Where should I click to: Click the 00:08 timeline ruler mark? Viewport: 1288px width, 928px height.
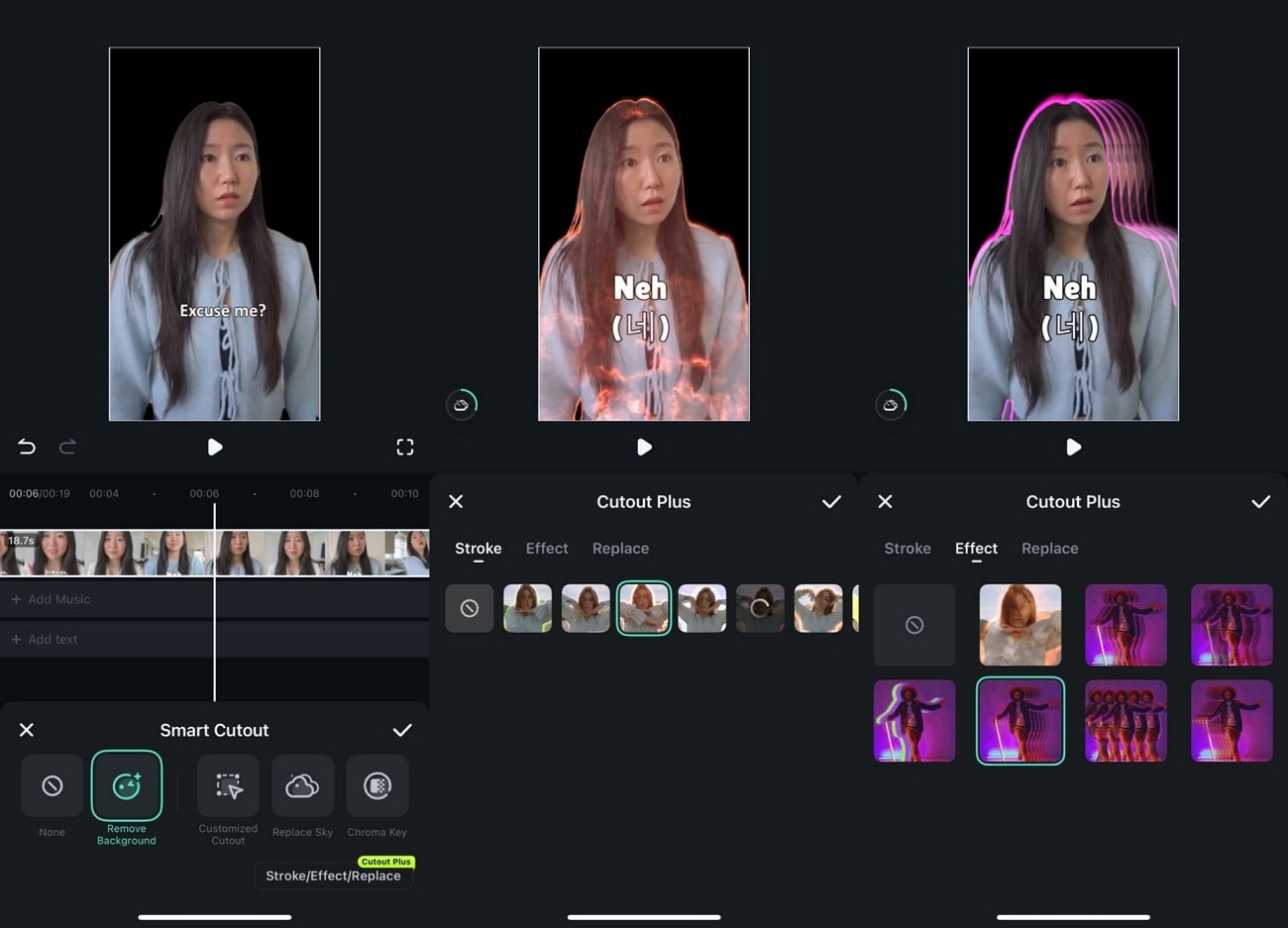[304, 493]
